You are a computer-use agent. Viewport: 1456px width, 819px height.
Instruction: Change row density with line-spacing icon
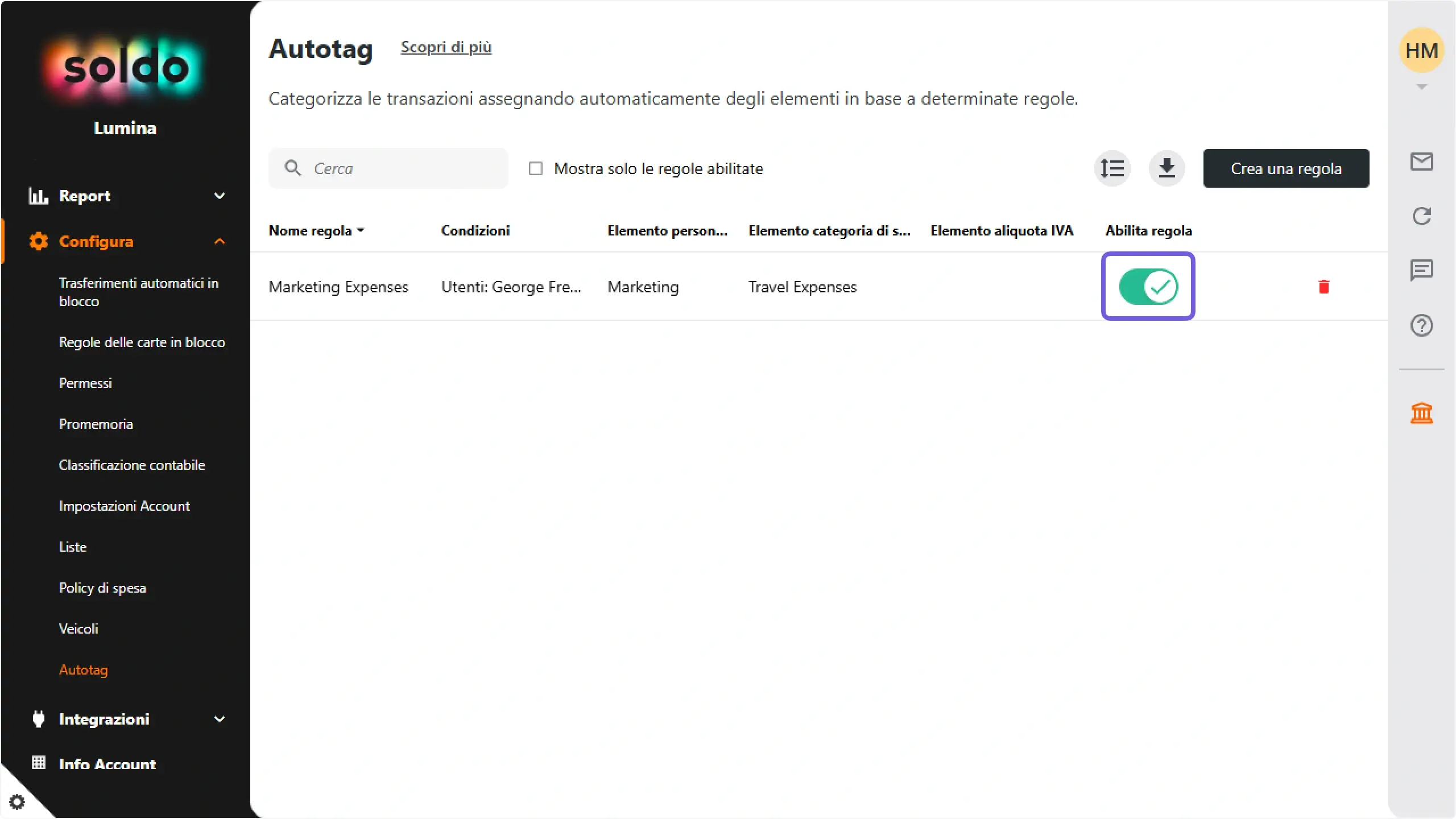pyautogui.click(x=1112, y=168)
